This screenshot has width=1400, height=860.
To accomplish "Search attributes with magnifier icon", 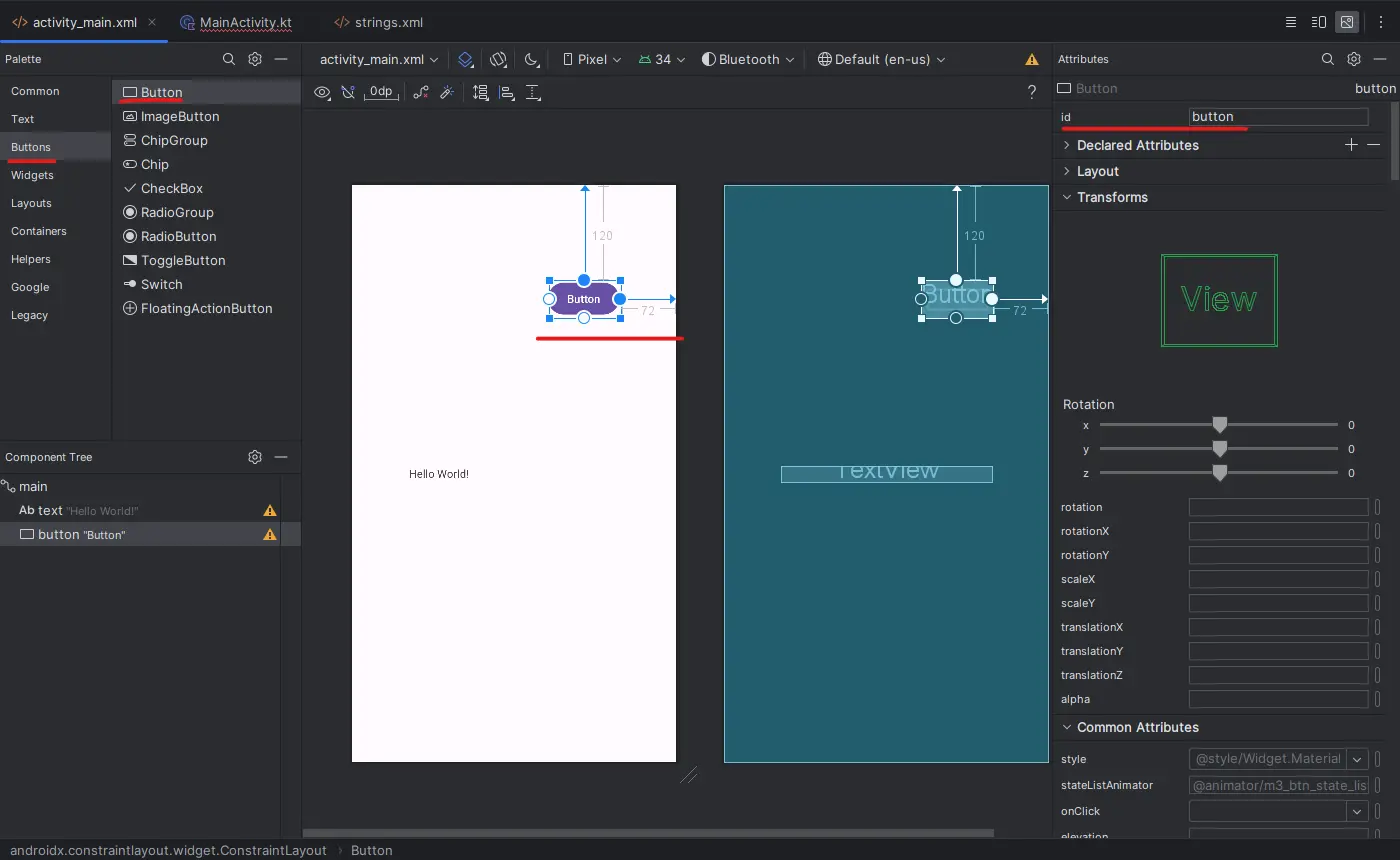I will click(x=1328, y=59).
